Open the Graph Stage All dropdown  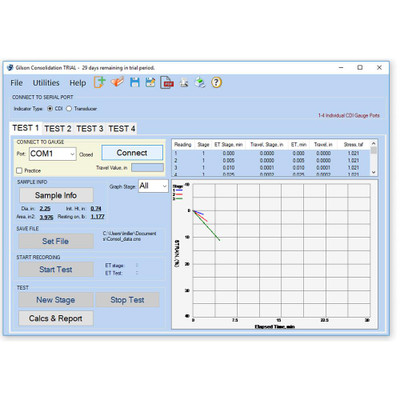[153, 186]
